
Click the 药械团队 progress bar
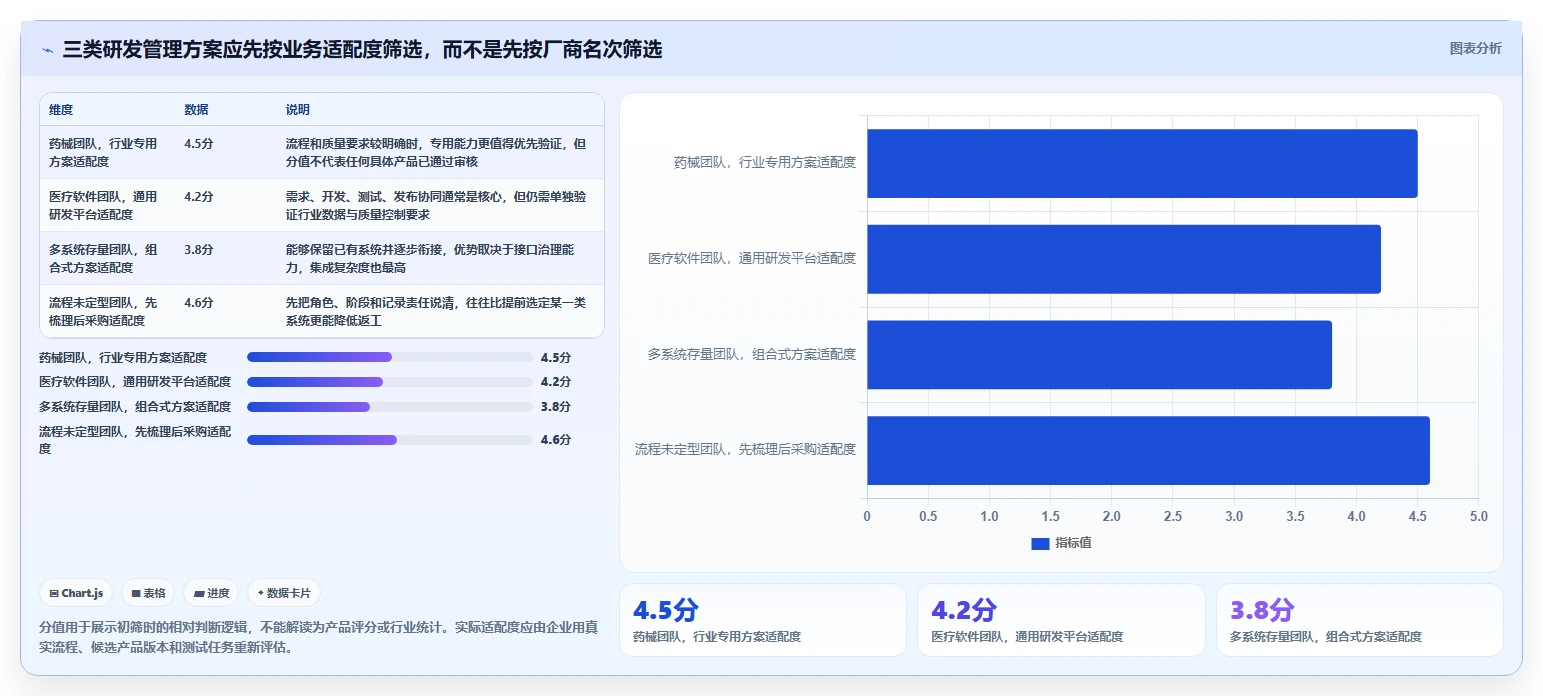389,357
